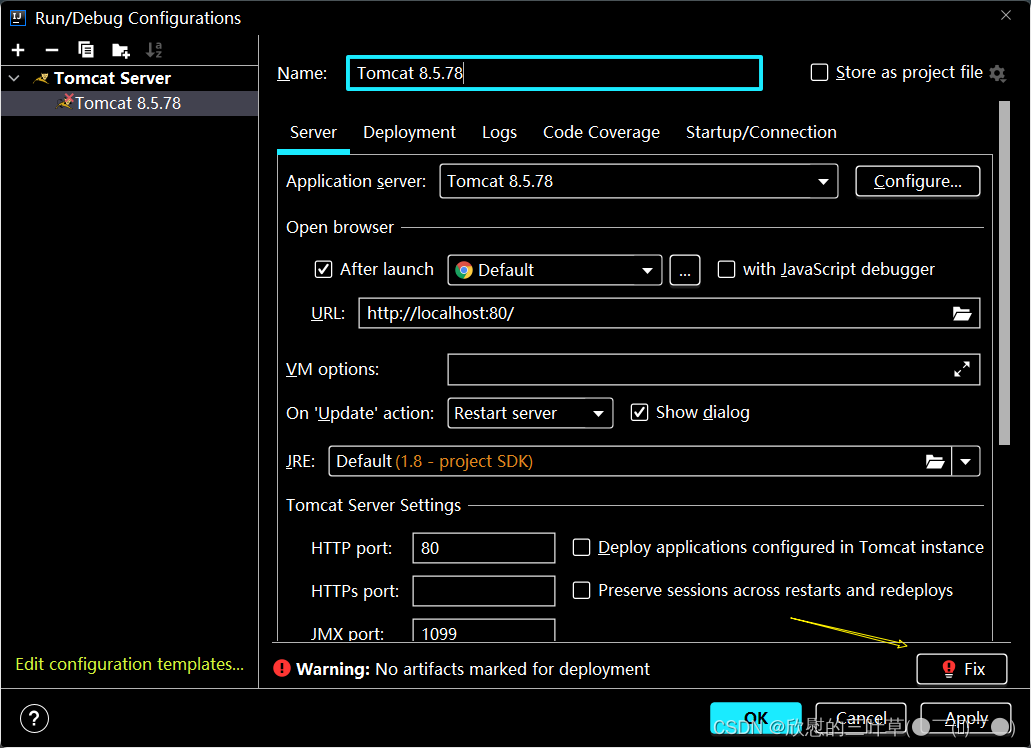This screenshot has height=748, width=1031.
Task: Collapse the Tomcat Server tree group
Action: click(x=14, y=78)
